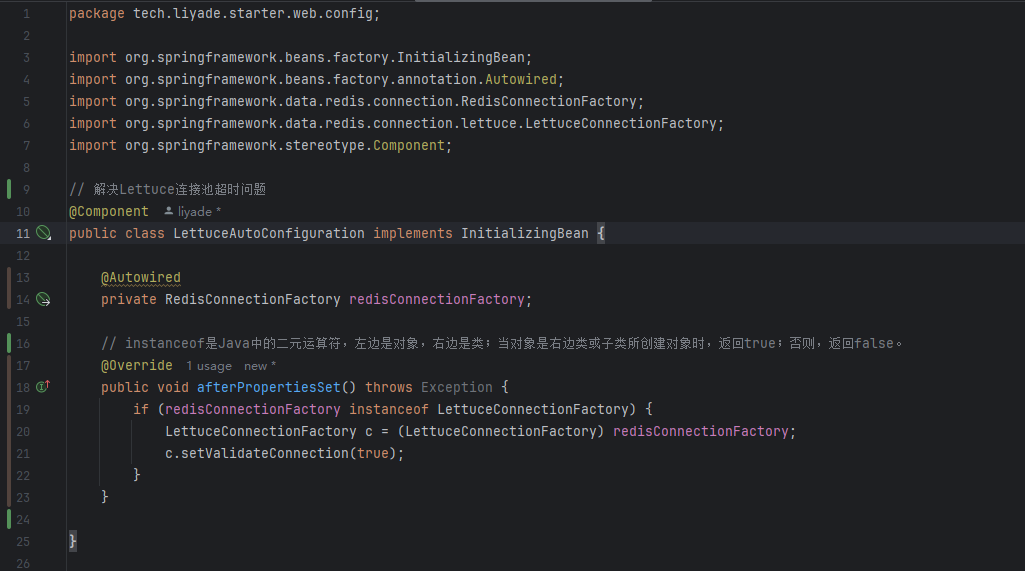Image resolution: width=1025 pixels, height=571 pixels.
Task: Click the 'package tech.liyade.starter.web.config' line
Action: [224, 13]
